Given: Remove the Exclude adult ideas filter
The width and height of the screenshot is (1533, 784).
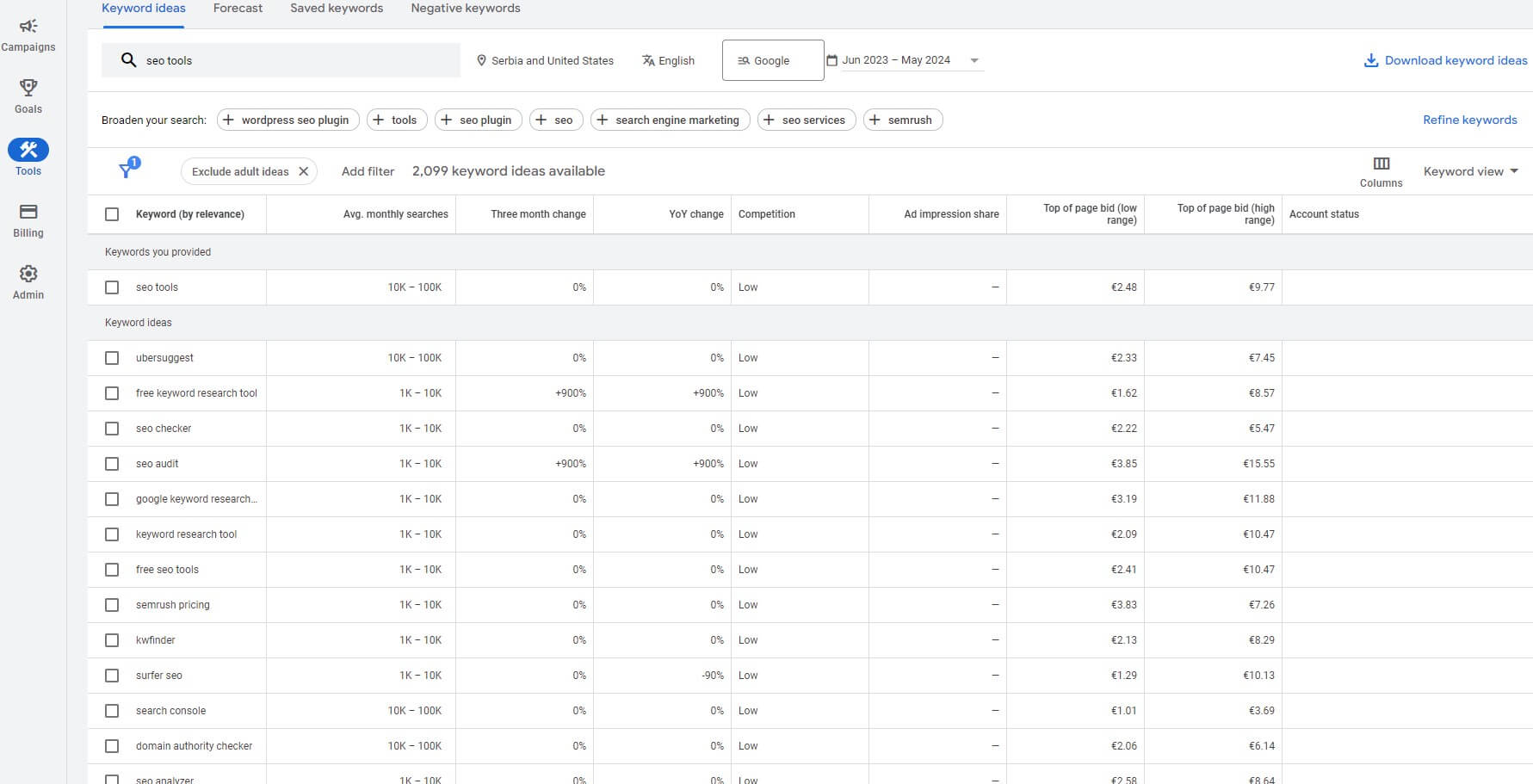Looking at the screenshot, I should tap(303, 170).
